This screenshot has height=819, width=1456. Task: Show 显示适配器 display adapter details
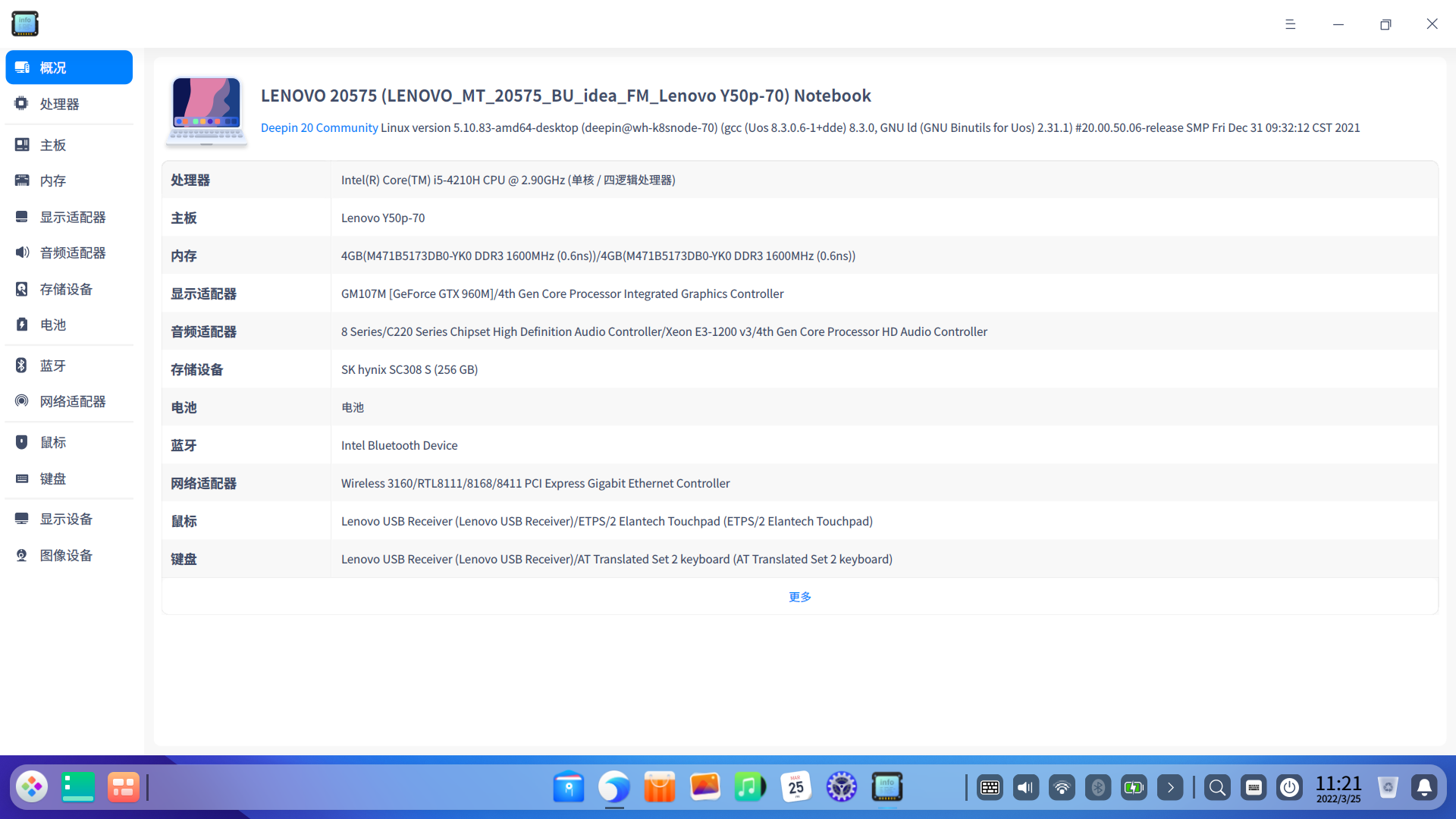(72, 217)
